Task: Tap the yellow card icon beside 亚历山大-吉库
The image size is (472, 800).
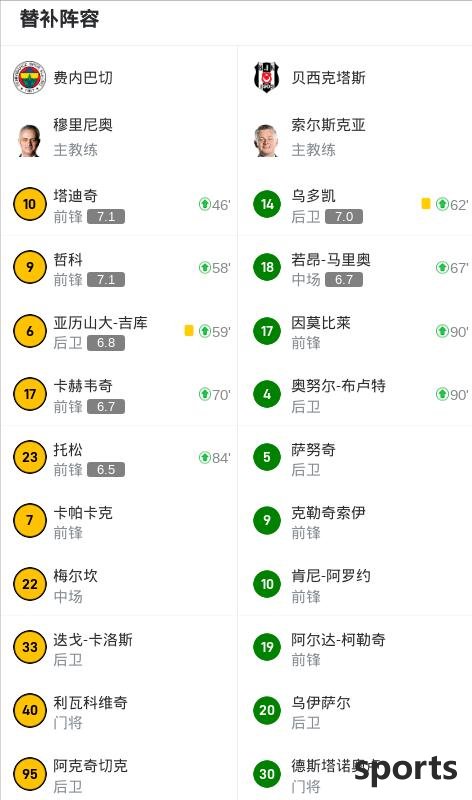Action: click(189, 331)
